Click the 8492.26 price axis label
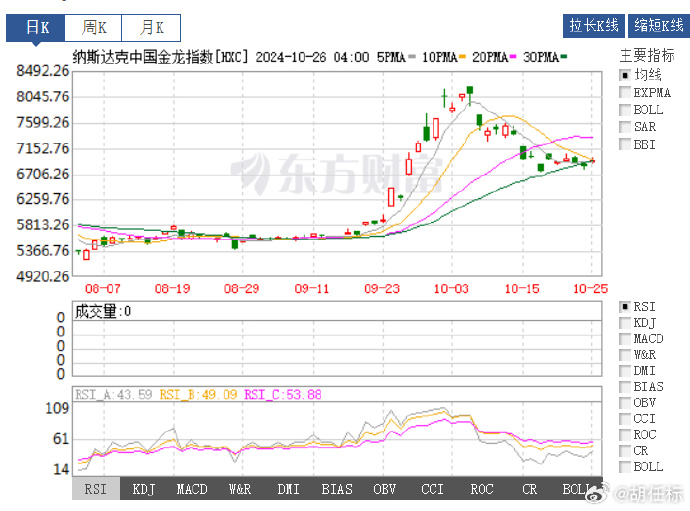Image resolution: width=690 pixels, height=511 pixels. [43, 70]
